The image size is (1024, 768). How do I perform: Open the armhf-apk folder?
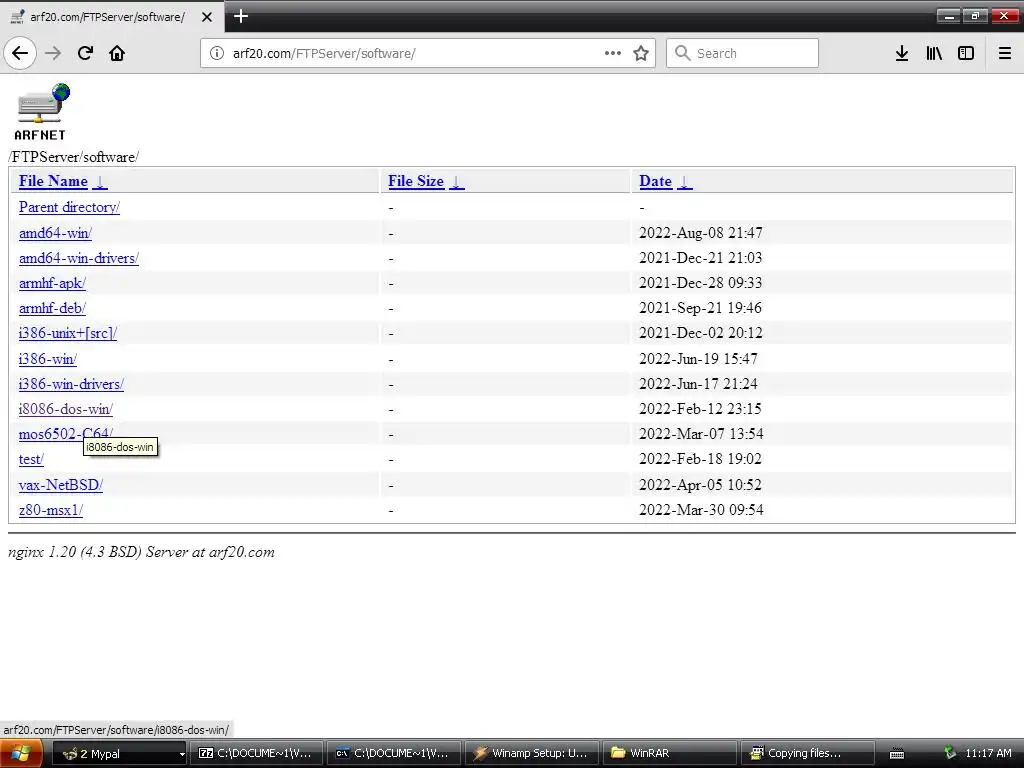52,283
